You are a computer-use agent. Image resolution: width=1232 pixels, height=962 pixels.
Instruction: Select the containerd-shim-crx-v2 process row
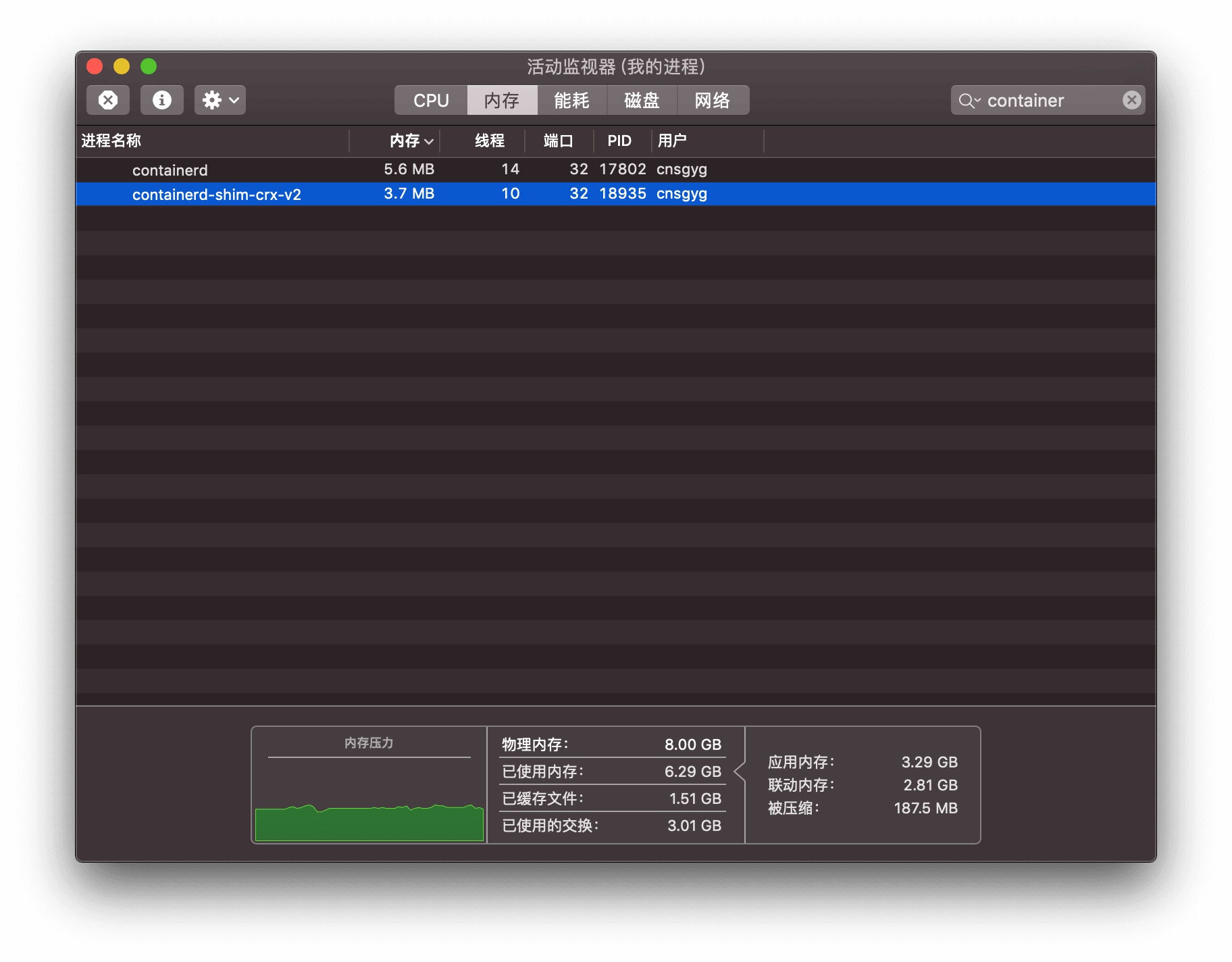616,194
